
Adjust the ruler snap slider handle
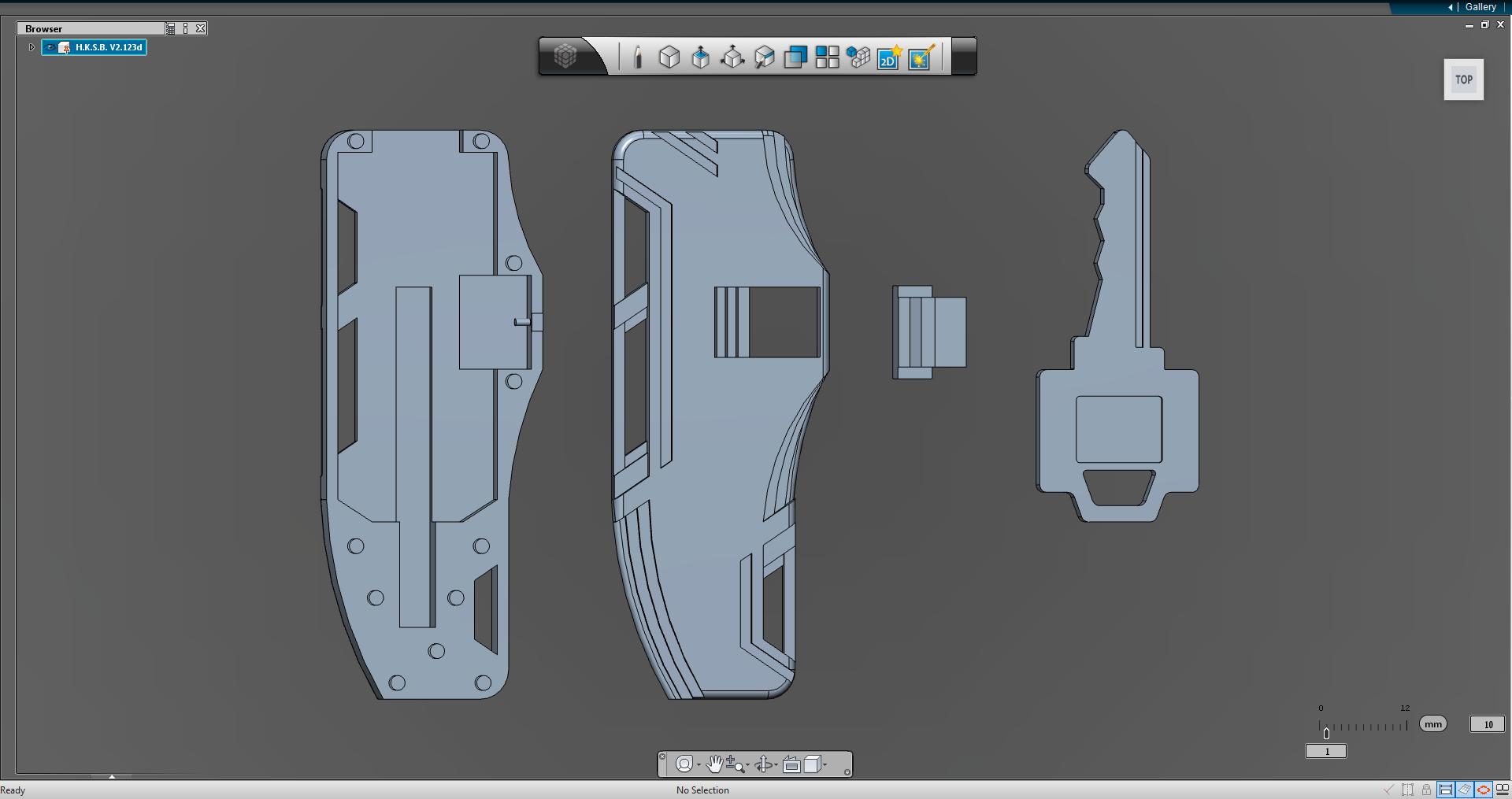click(1326, 734)
